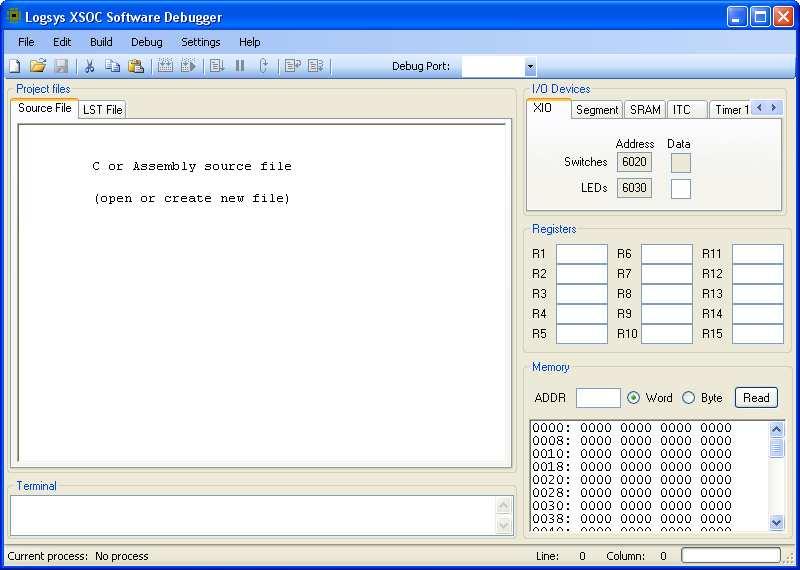
Task: Close the debugger window
Action: tap(783, 17)
